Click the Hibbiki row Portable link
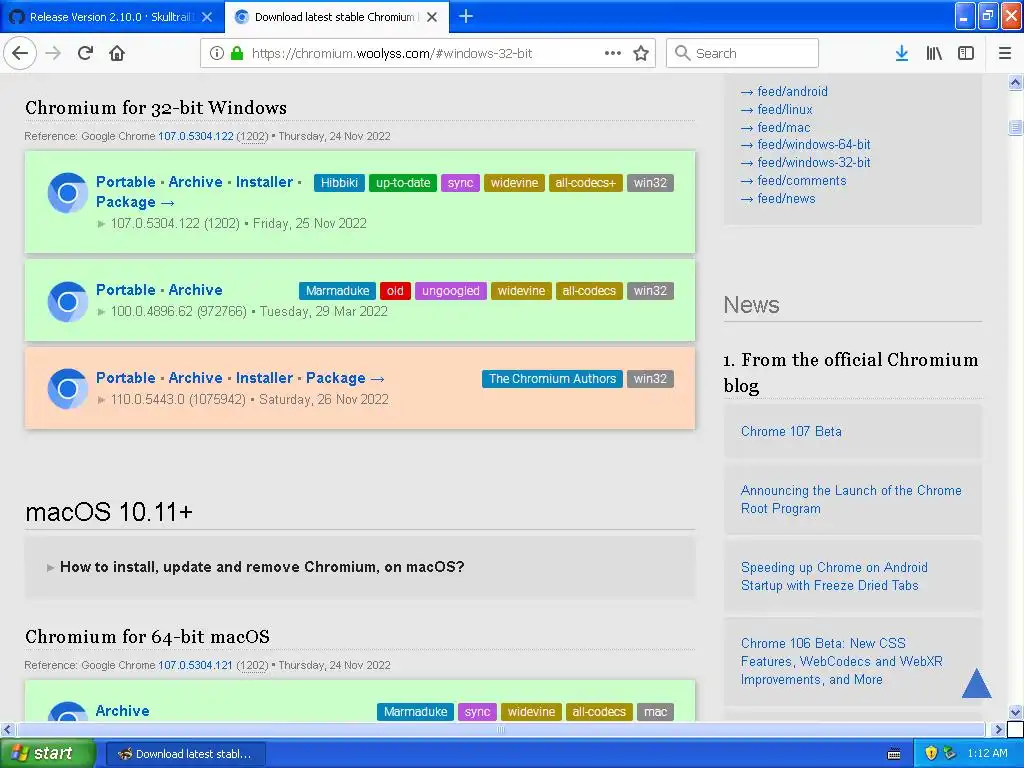 (x=125, y=182)
